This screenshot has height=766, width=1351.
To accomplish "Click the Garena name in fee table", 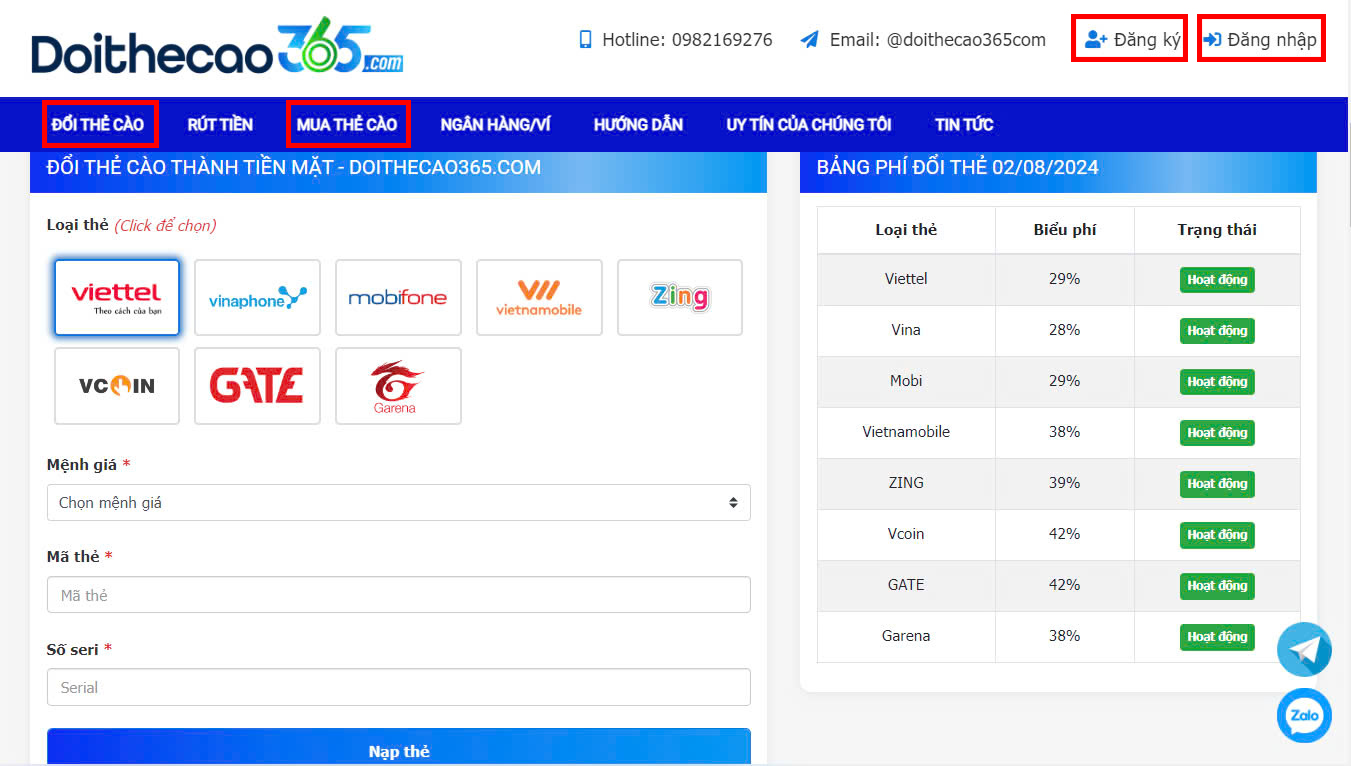I will point(906,636).
